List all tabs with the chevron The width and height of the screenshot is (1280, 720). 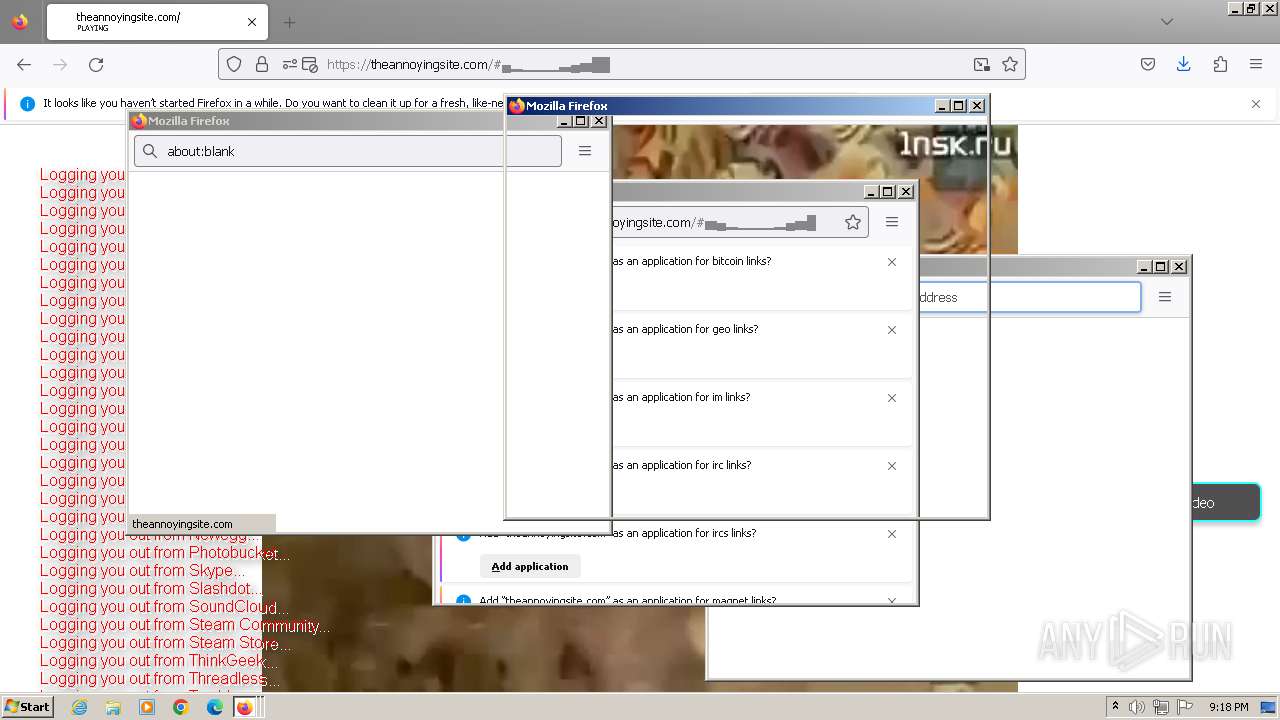pos(1167,22)
